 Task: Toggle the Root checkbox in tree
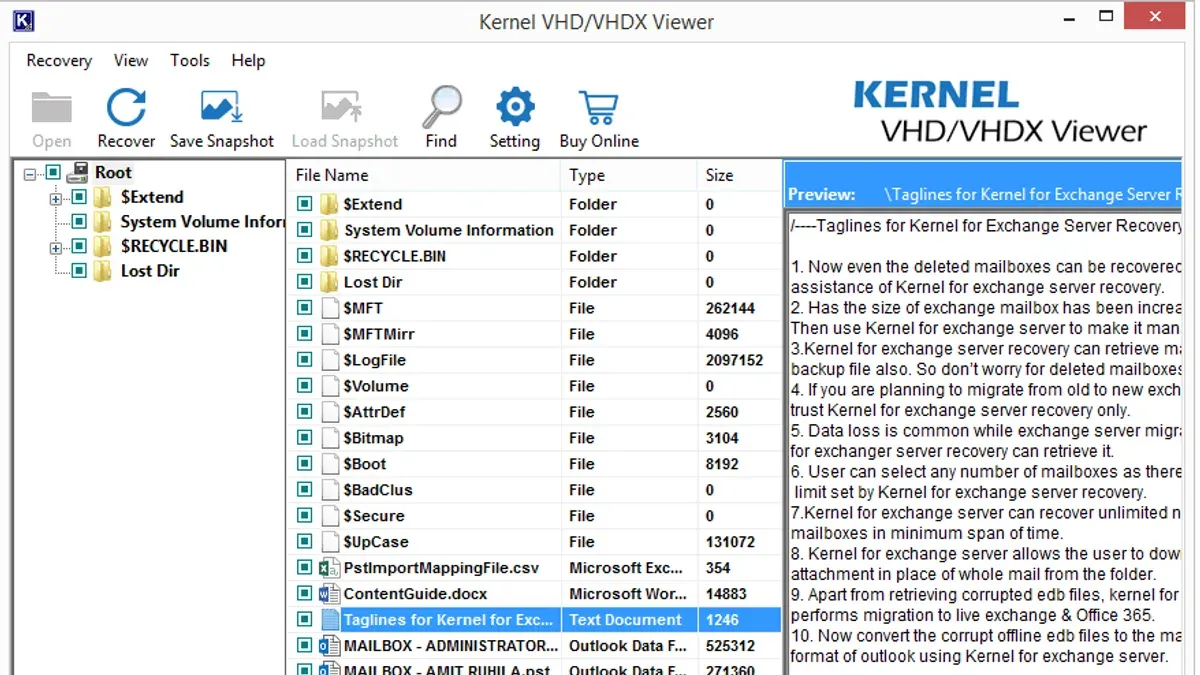[x=53, y=173]
